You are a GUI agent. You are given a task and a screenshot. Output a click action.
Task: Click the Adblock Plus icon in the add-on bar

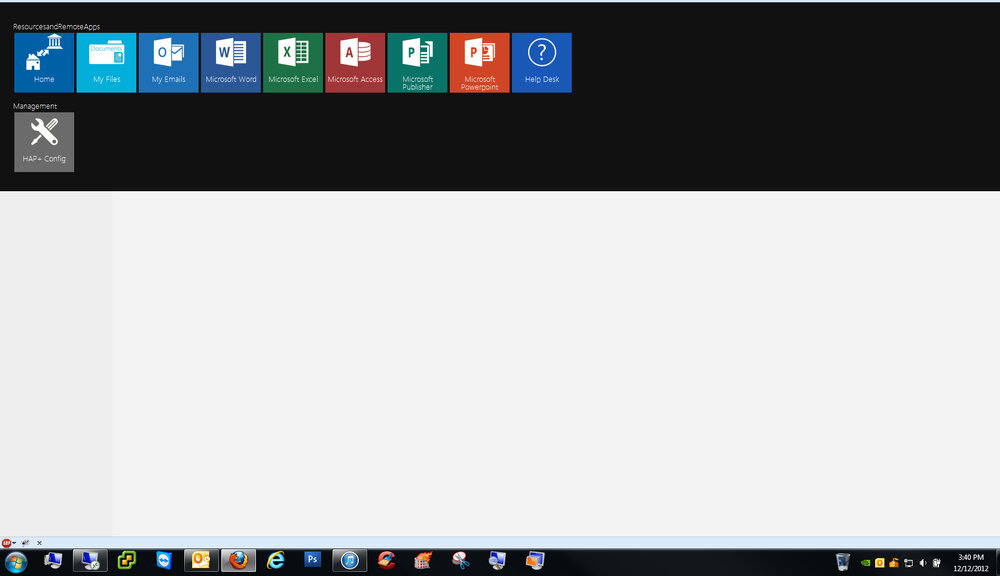click(x=6, y=543)
